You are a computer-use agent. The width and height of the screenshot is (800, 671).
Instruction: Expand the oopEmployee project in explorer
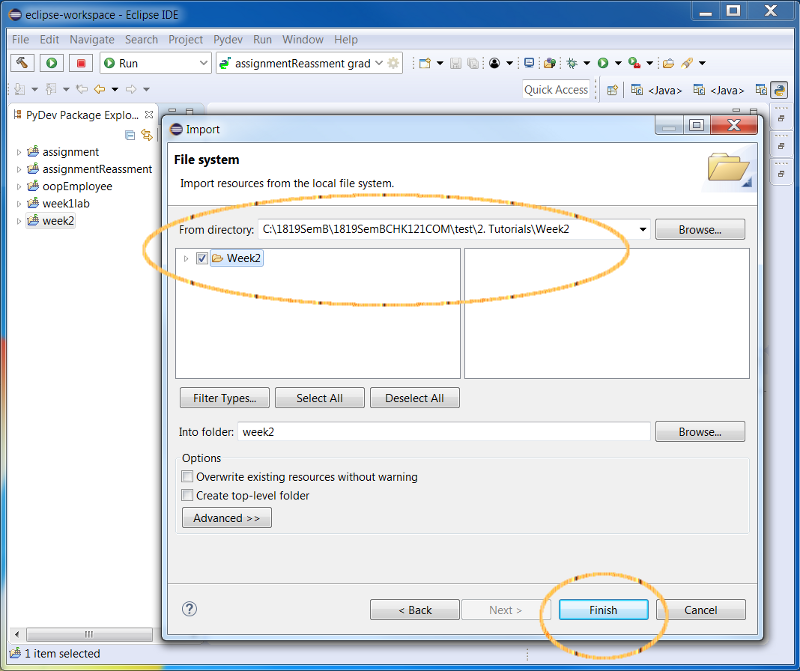pos(19,187)
